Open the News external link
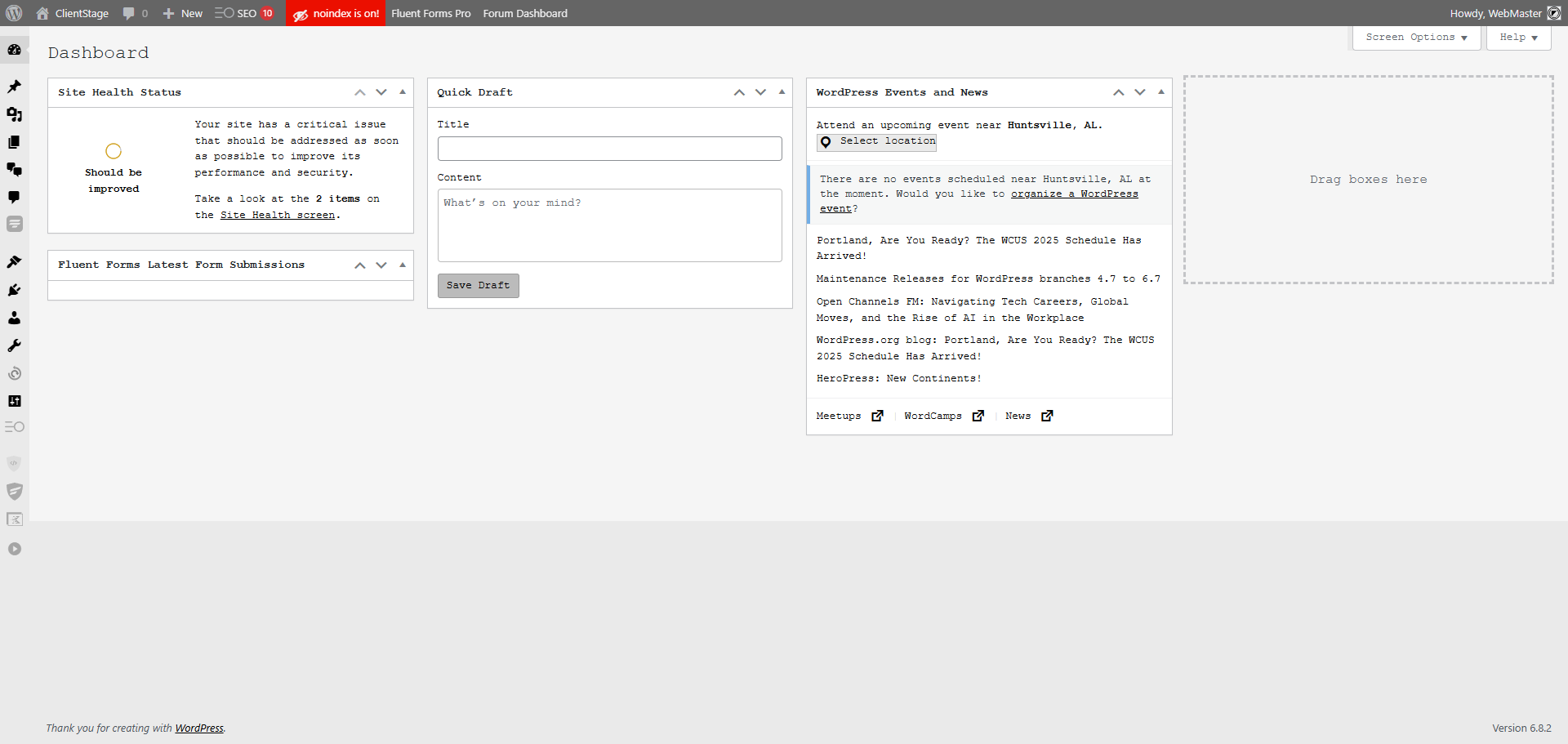The width and height of the screenshot is (1568, 744). tap(1029, 417)
